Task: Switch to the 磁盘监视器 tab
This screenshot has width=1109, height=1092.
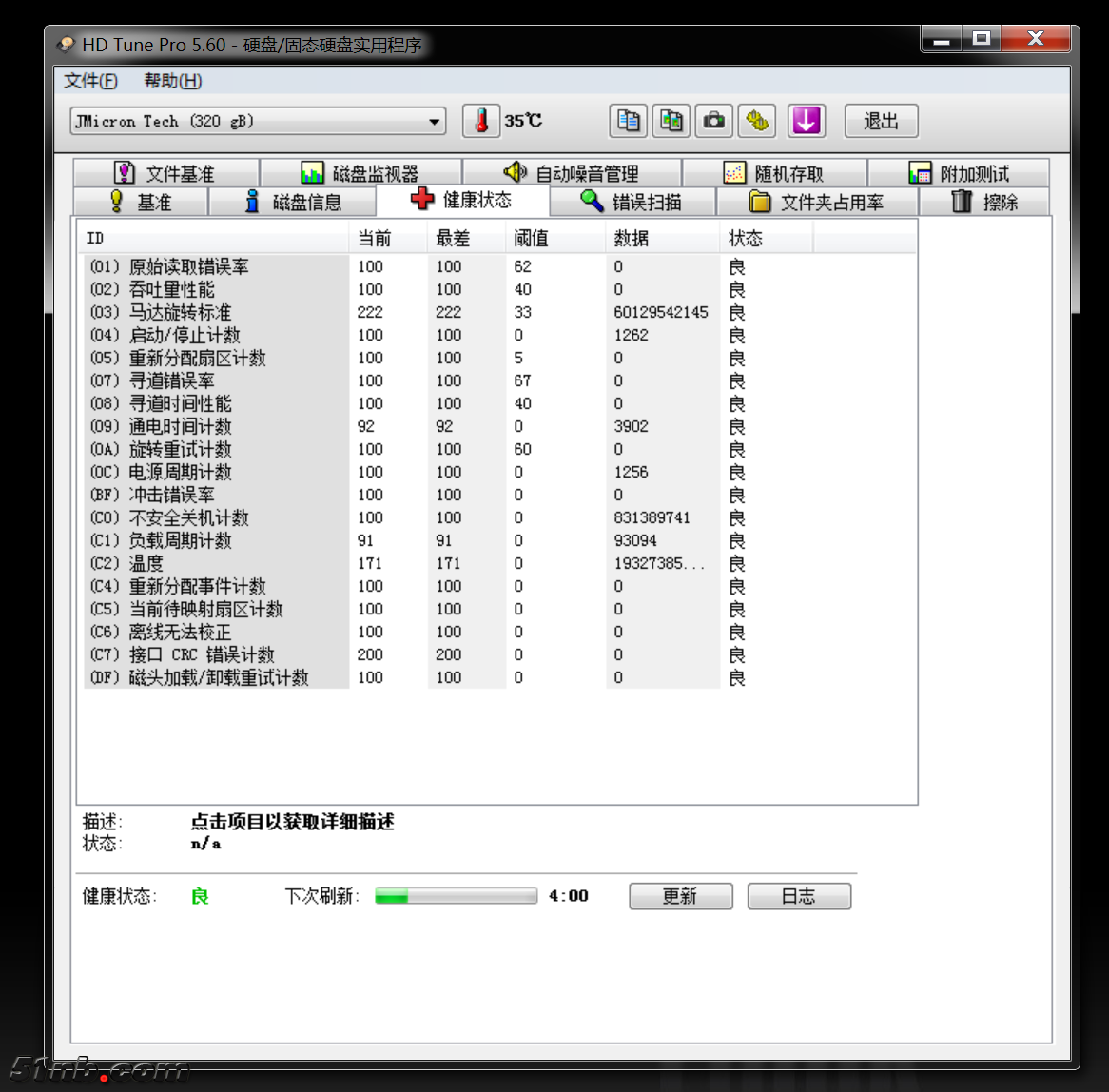Action: [x=360, y=173]
